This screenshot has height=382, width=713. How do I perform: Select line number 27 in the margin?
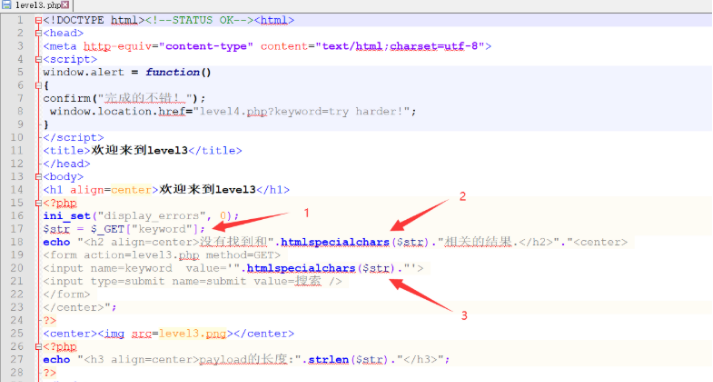tap(17, 360)
